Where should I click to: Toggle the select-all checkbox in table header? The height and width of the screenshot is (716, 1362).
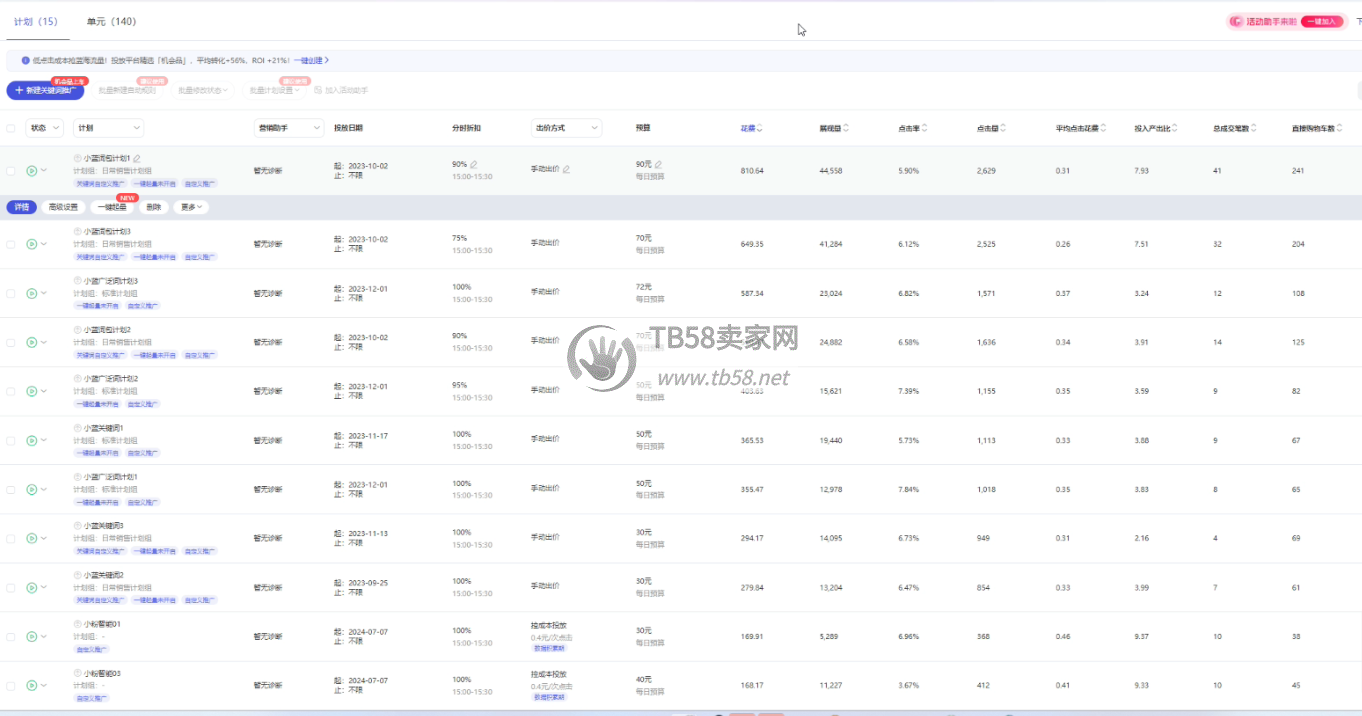(11, 128)
